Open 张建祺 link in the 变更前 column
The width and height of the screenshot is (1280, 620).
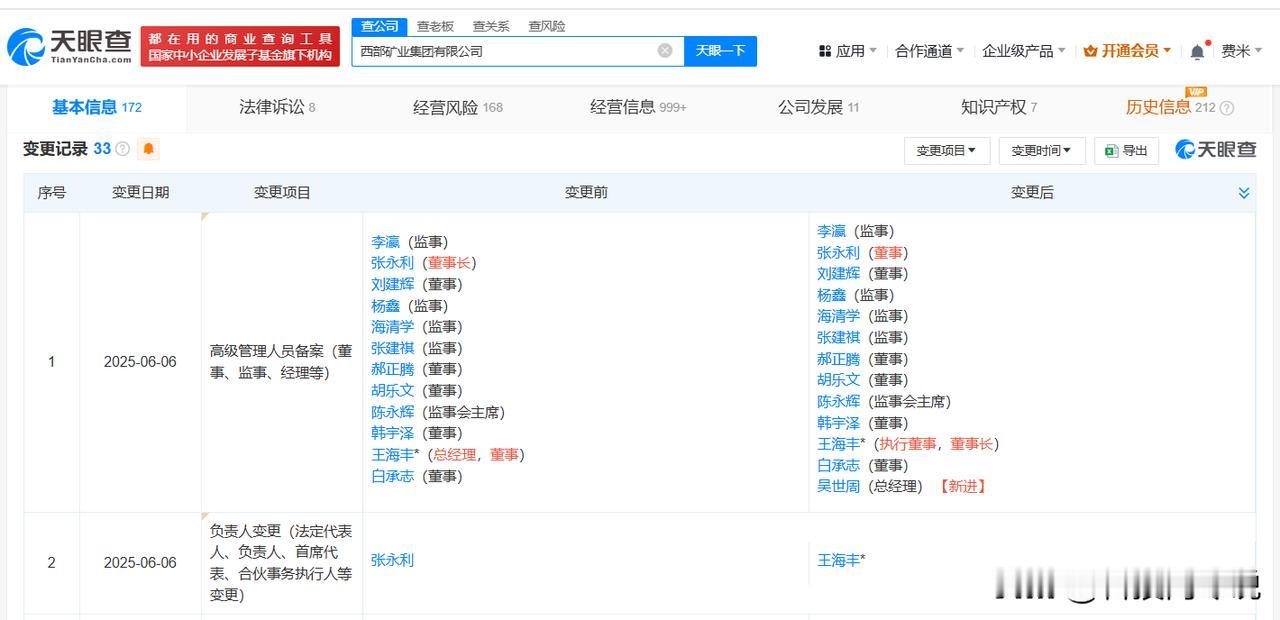point(392,348)
